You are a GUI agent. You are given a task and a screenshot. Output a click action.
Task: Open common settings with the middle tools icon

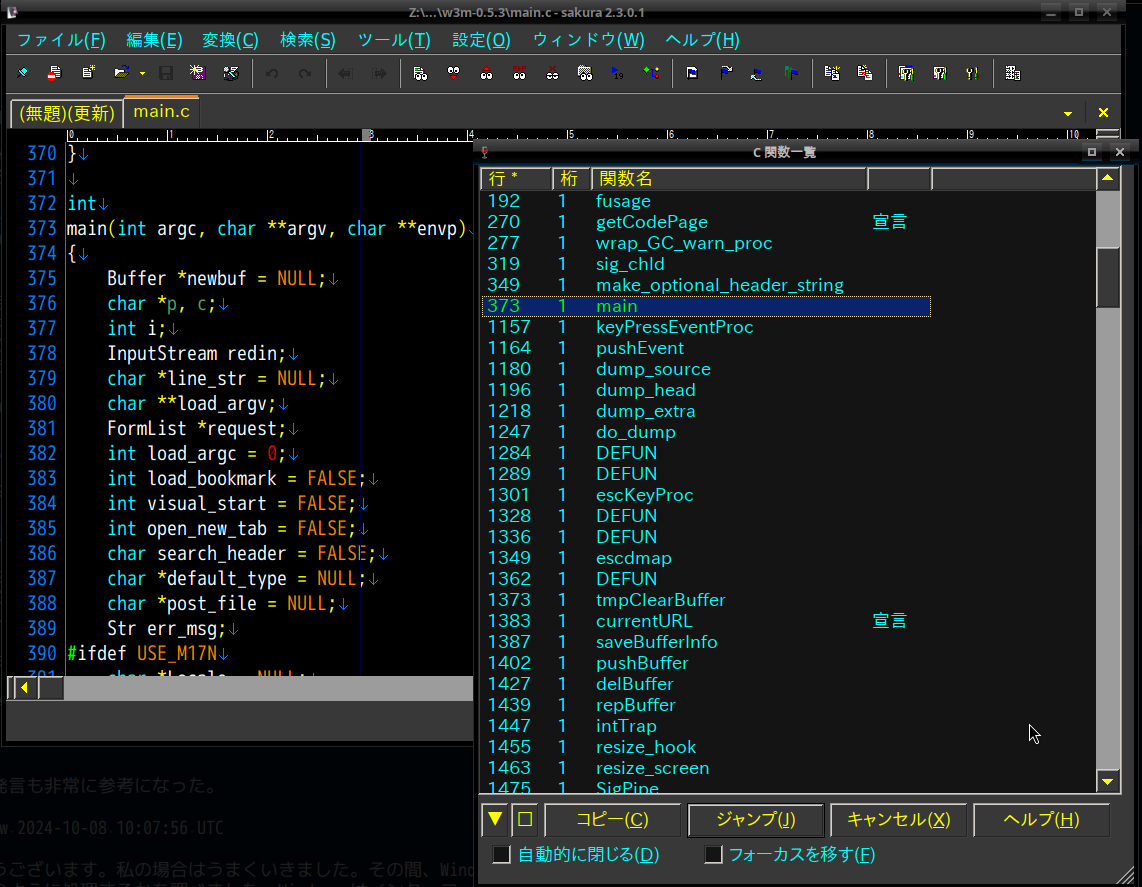[x=940, y=73]
